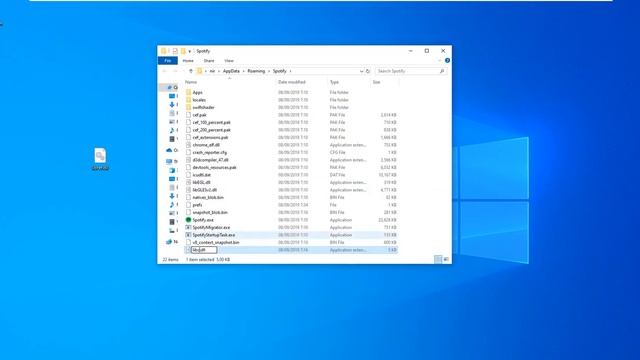Click the d3dcompiler_47.dll file icon

(x=188, y=160)
